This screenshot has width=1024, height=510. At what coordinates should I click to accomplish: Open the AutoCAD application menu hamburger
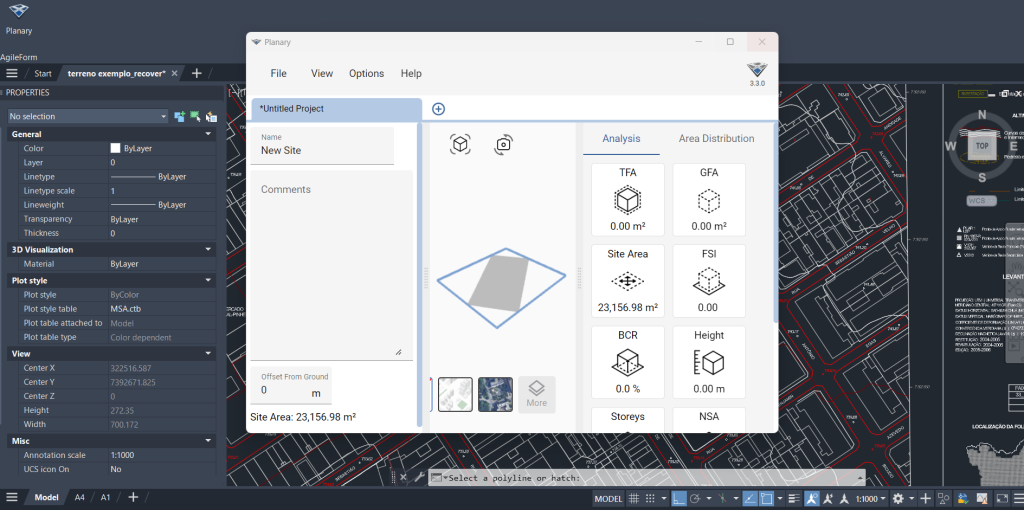[x=12, y=73]
